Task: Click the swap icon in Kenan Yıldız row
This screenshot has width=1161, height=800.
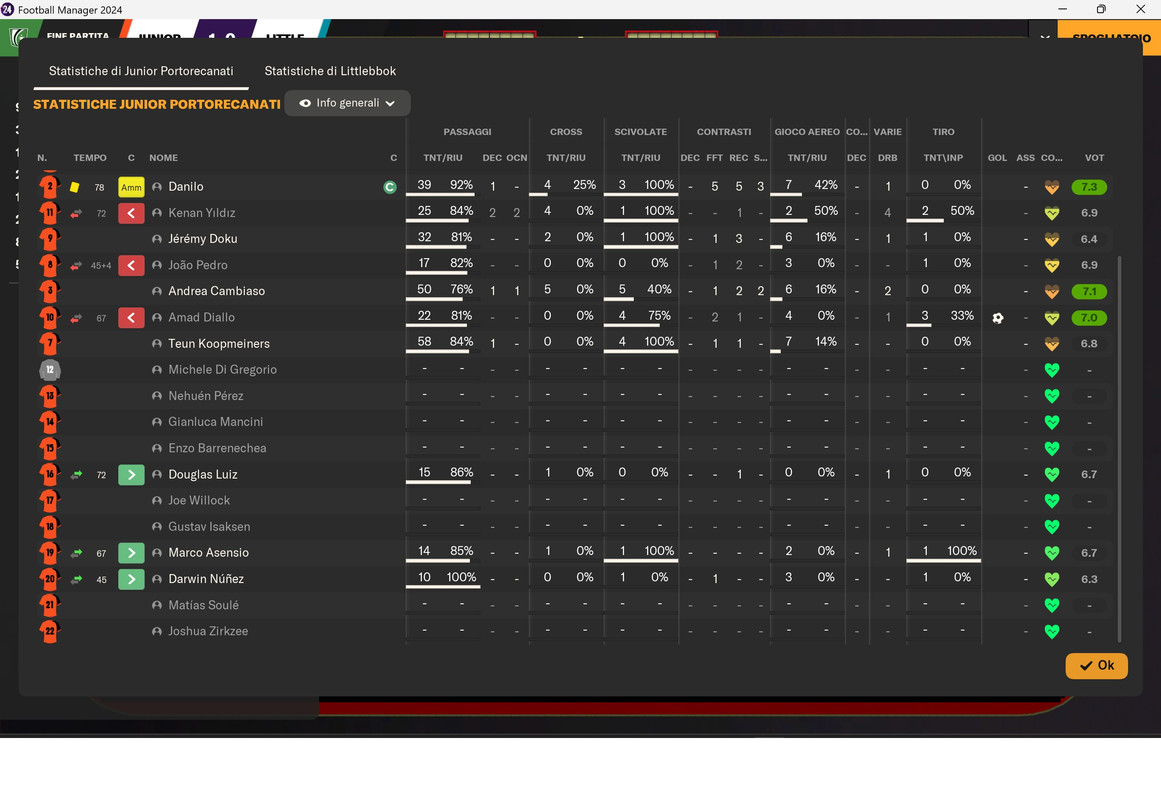Action: tap(76, 213)
